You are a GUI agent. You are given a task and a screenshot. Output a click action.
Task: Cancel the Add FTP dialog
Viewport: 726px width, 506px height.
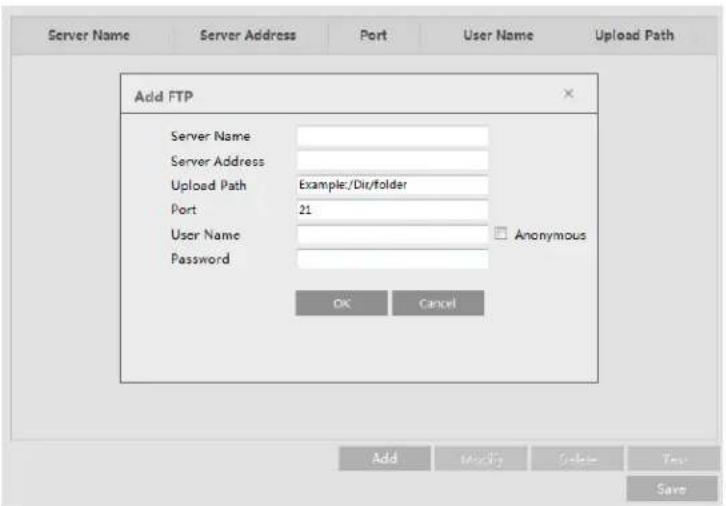(x=438, y=303)
